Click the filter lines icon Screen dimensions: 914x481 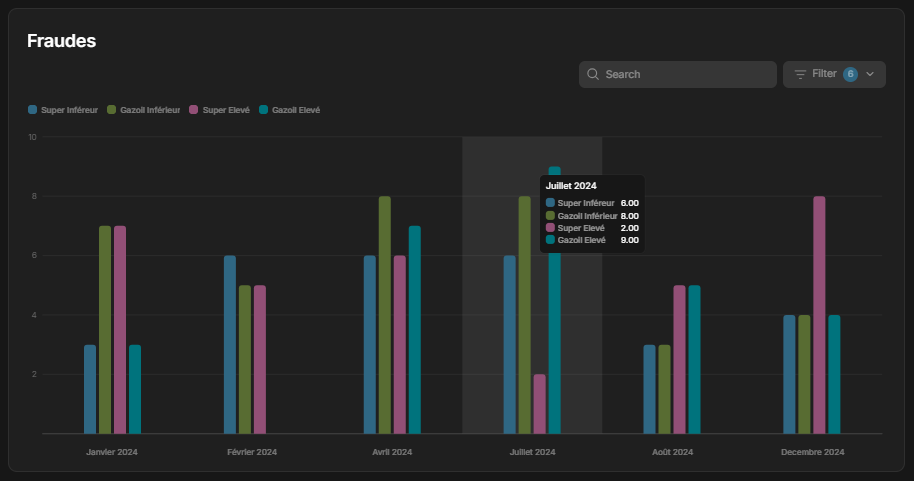pyautogui.click(x=800, y=74)
